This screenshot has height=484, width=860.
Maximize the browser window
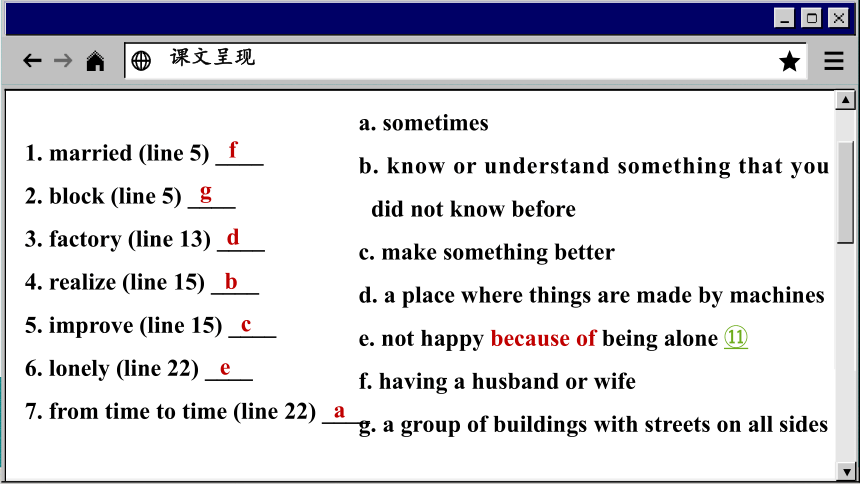[811, 18]
